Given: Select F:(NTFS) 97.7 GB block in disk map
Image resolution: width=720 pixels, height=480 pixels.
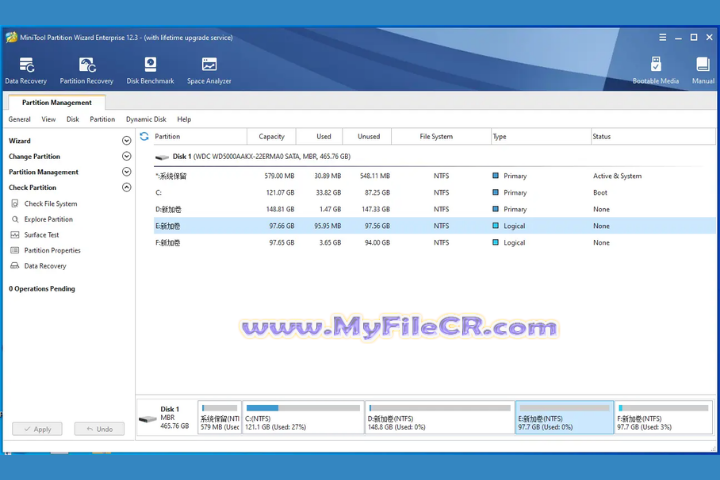Looking at the screenshot, I should click(663, 417).
